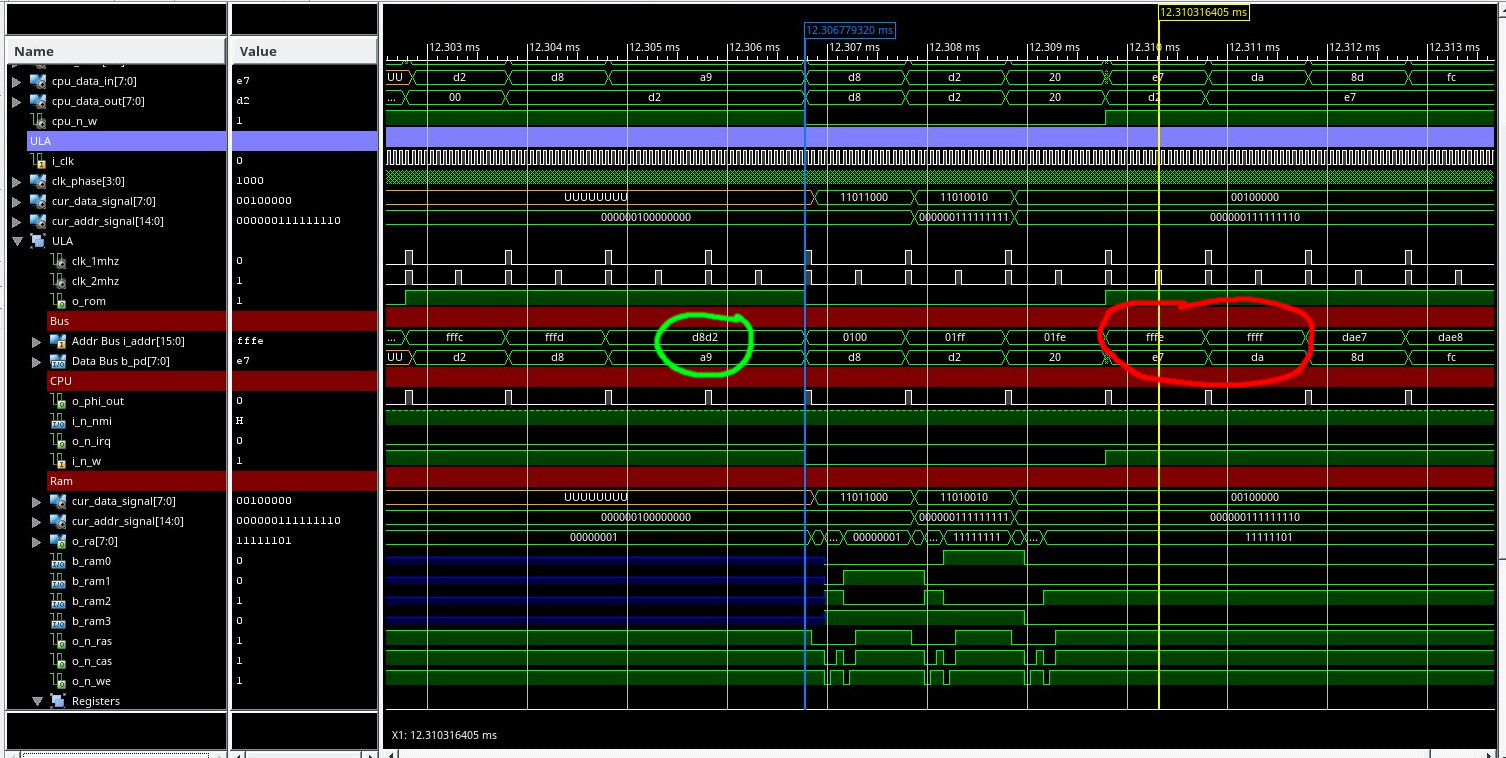Click value 11111101 in the o_ra Value cell

tap(266, 541)
